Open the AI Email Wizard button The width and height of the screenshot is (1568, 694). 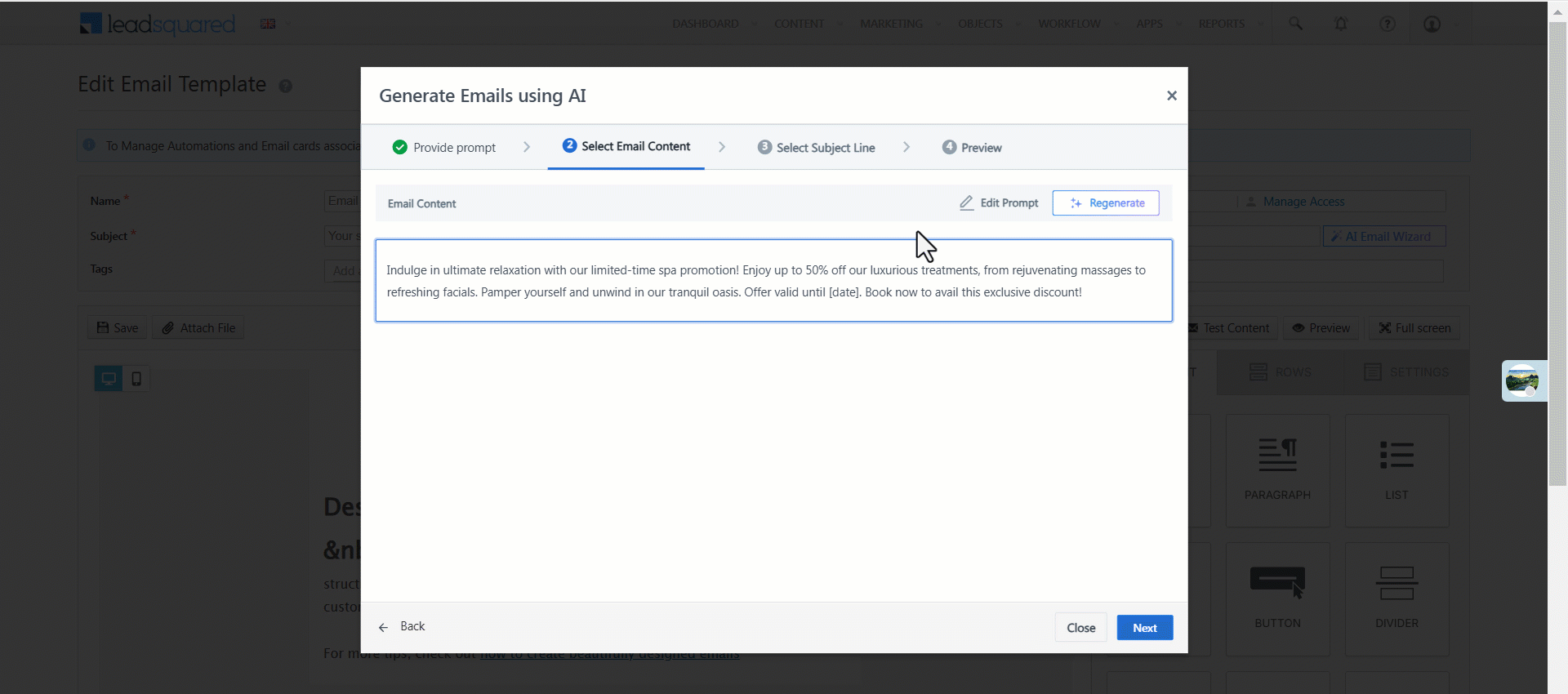[x=1384, y=236]
